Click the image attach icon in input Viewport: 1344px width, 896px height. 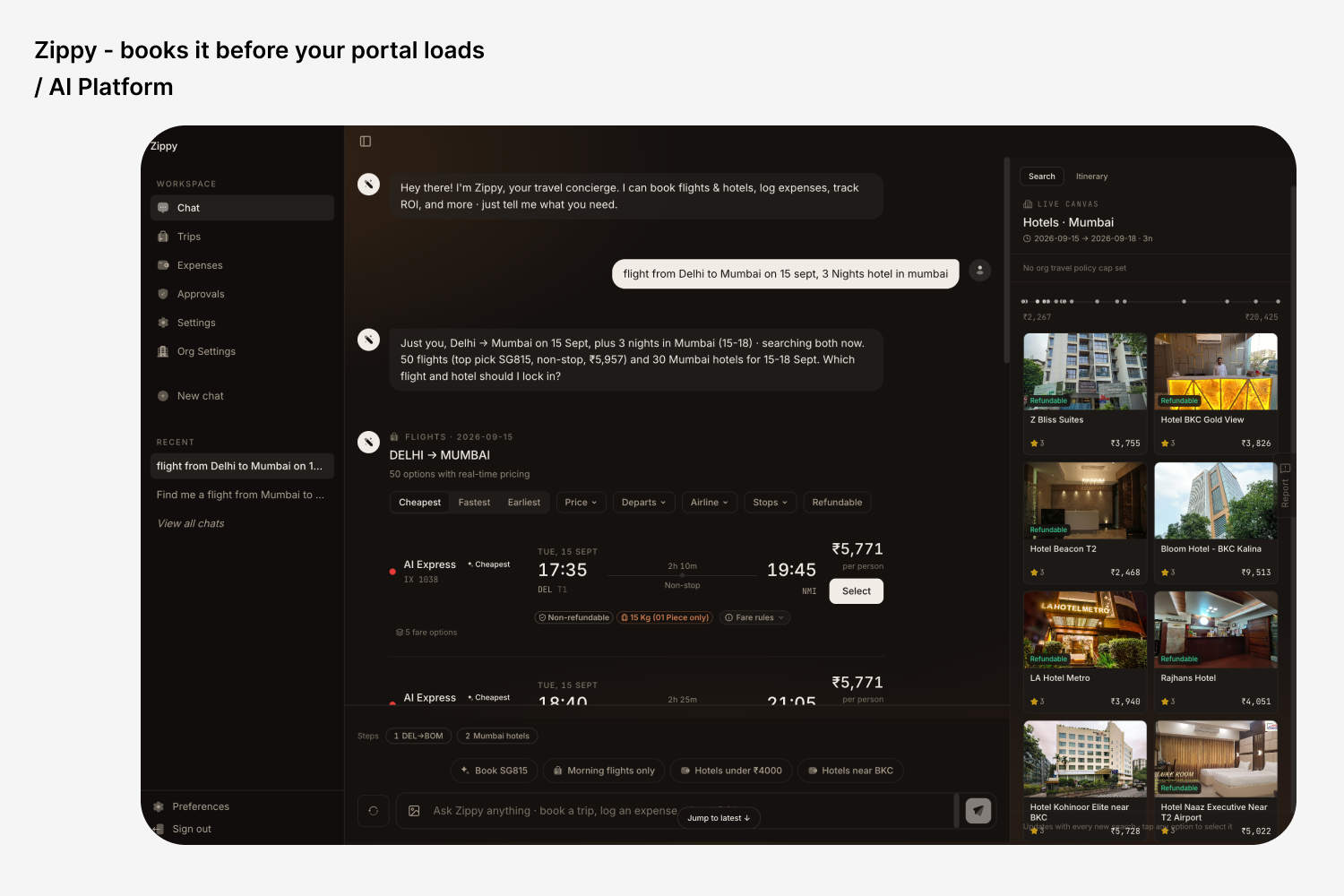(414, 811)
